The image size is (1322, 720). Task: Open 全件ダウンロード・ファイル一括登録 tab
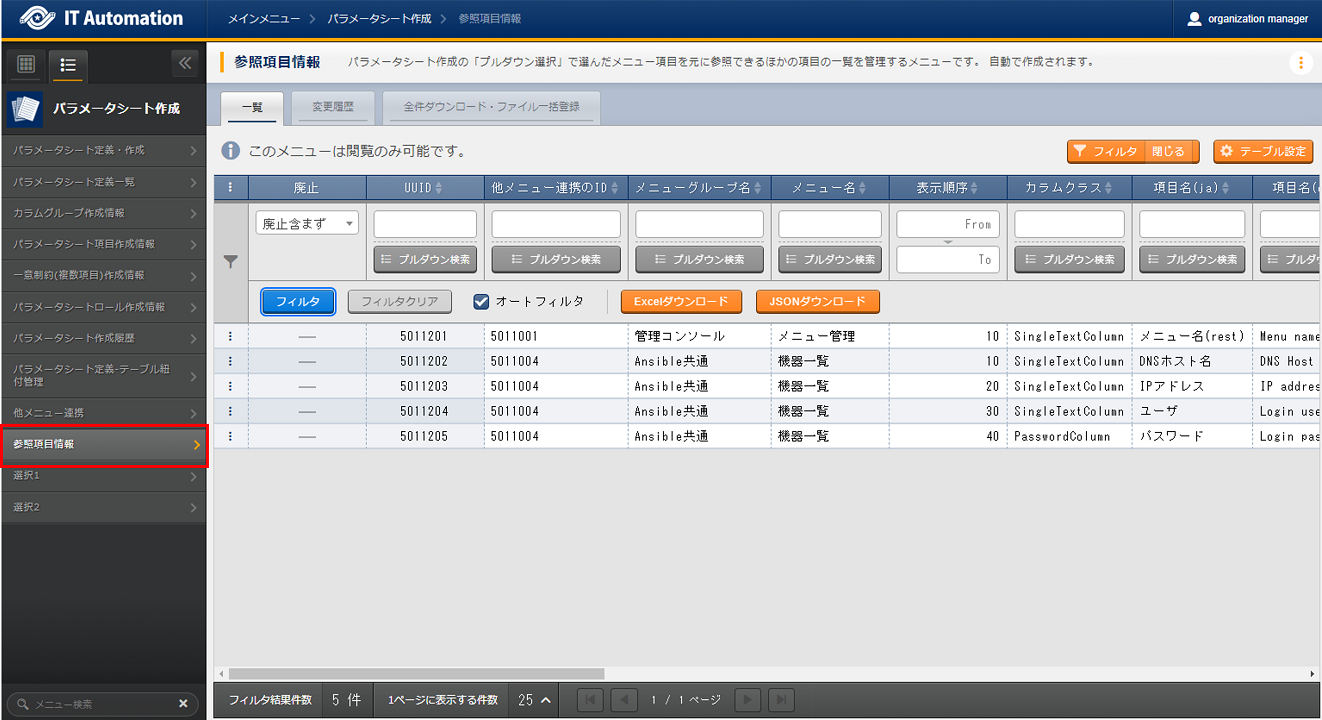[x=491, y=106]
